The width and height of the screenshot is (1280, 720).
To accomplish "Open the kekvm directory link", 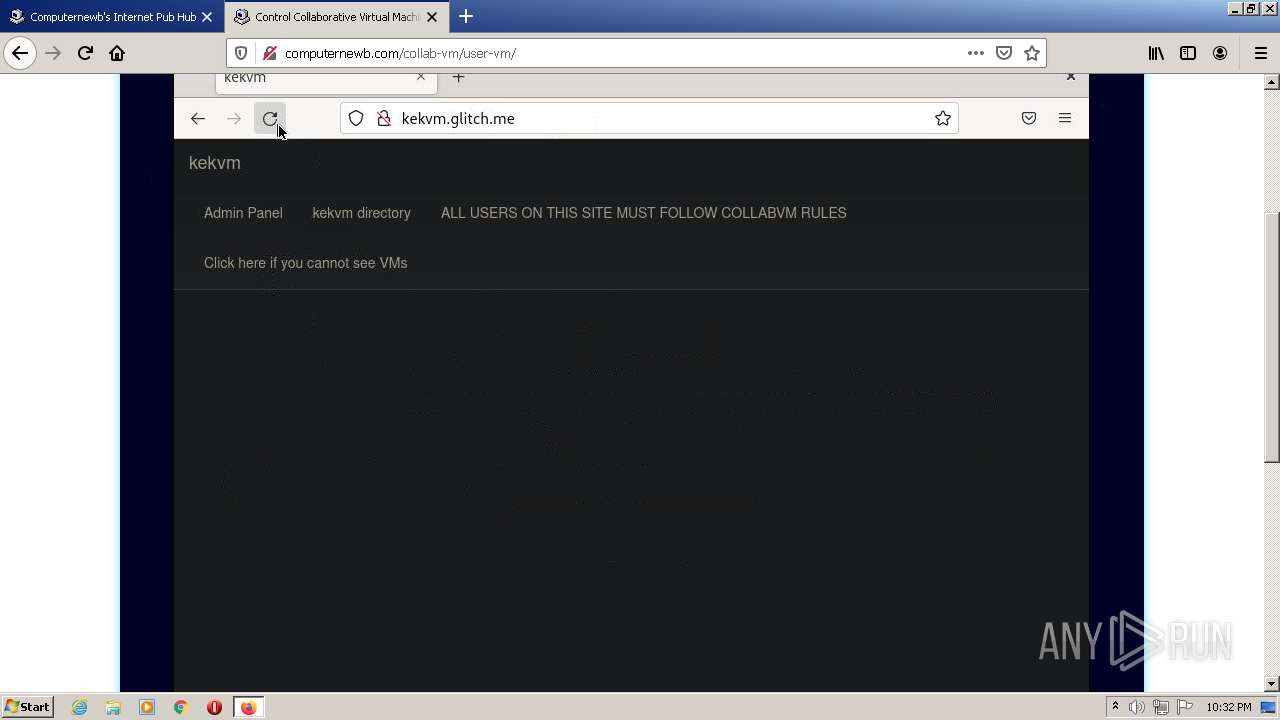I will pyautogui.click(x=361, y=213).
